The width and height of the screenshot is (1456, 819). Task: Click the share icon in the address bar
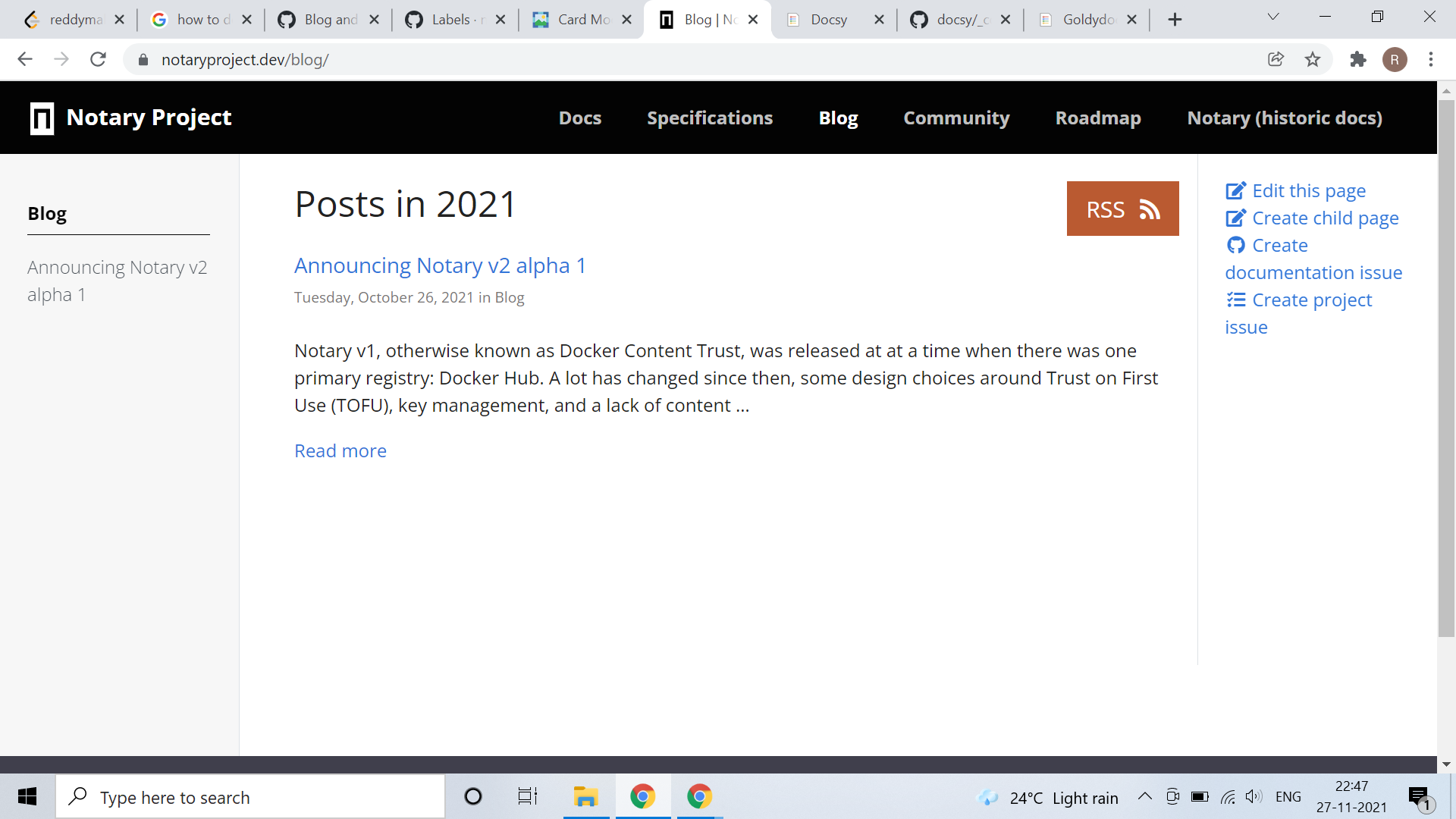pyautogui.click(x=1276, y=59)
